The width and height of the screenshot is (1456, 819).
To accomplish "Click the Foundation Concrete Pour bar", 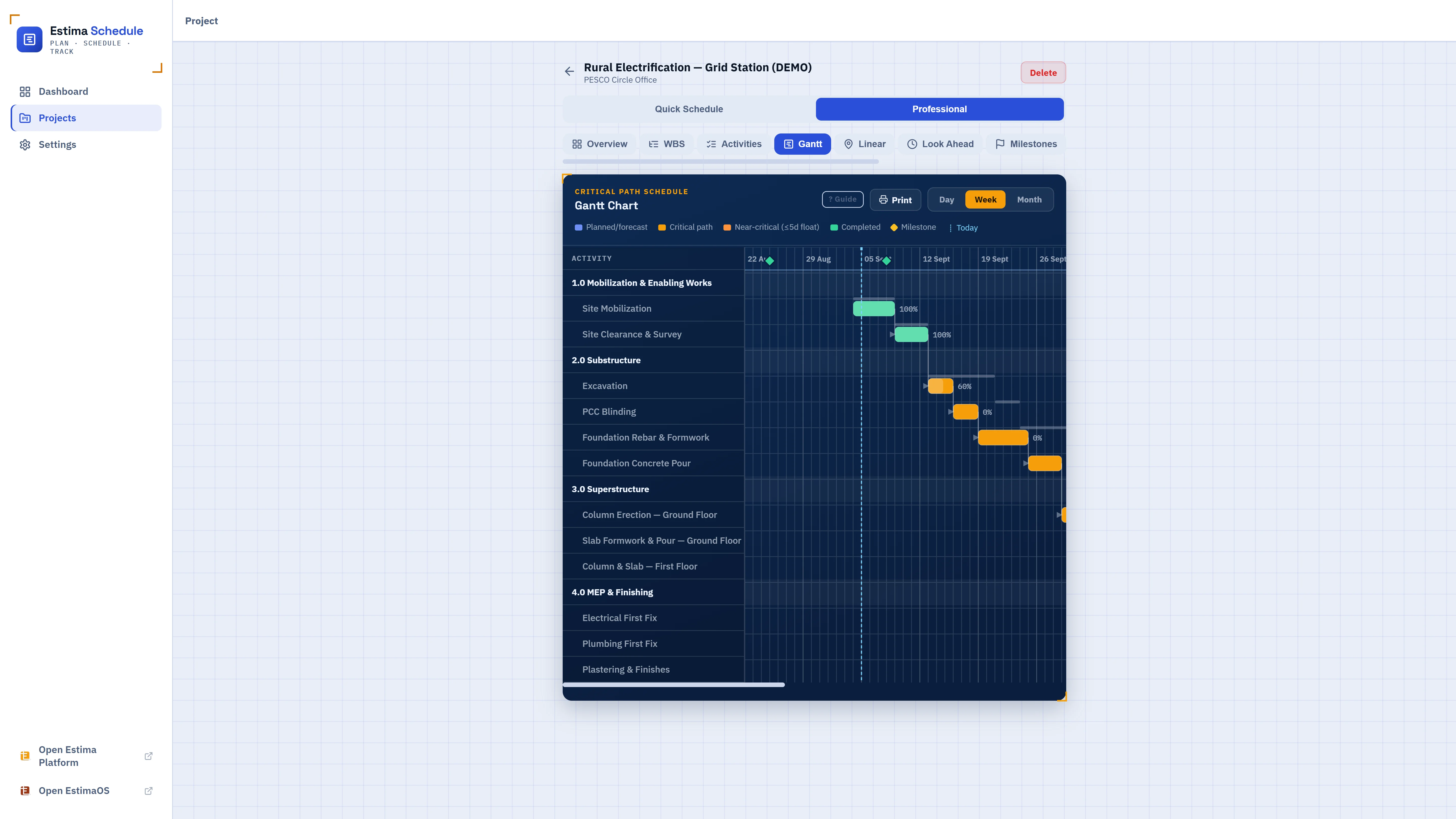I will (x=1044, y=464).
